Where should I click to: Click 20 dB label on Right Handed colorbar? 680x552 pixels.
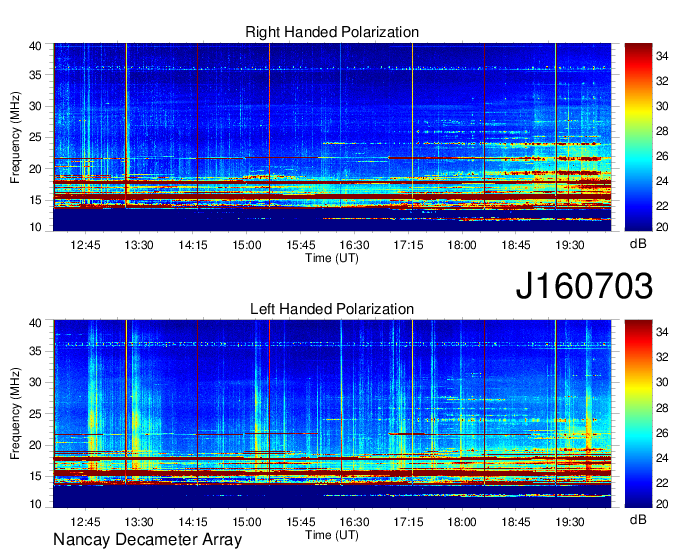pyautogui.click(x=662, y=227)
